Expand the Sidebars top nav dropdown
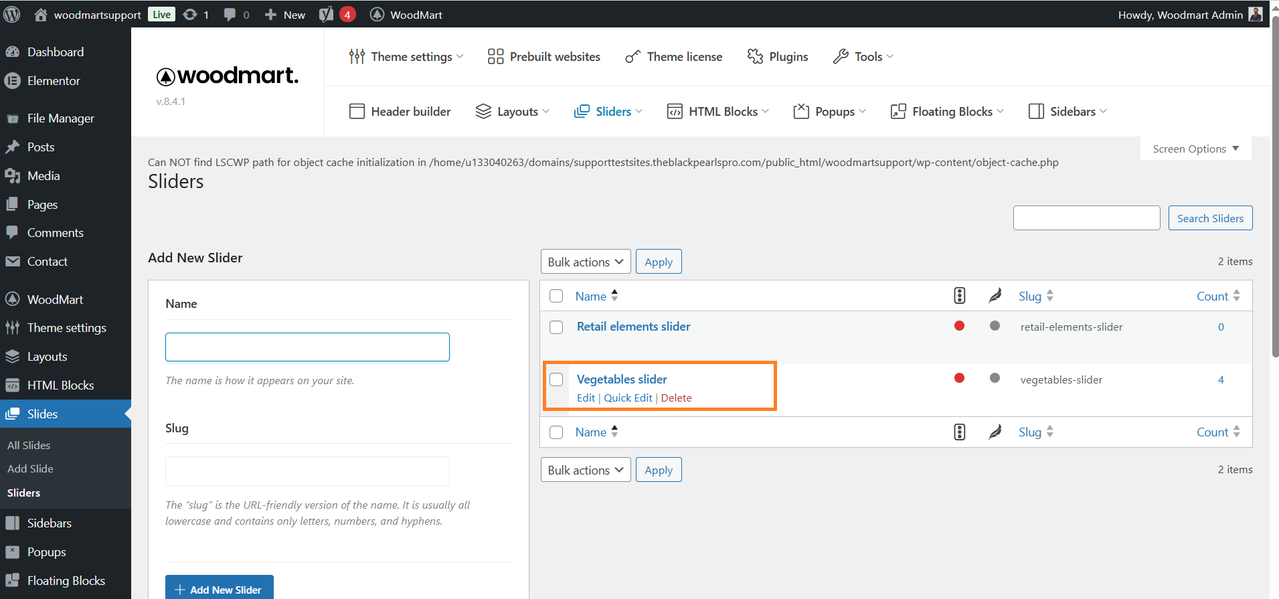This screenshot has height=599, width=1279. tap(1068, 112)
